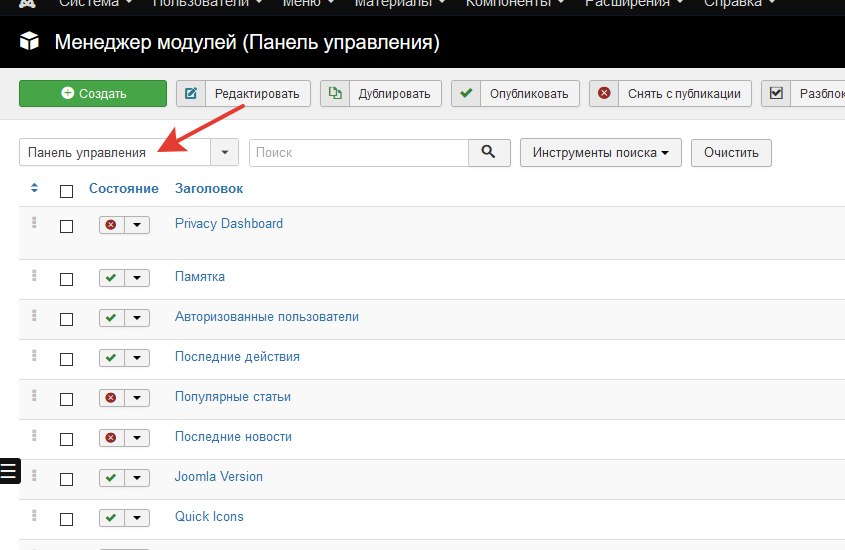Check the Privacy Dashboard row checkbox
This screenshot has height=550, width=845.
click(x=66, y=226)
